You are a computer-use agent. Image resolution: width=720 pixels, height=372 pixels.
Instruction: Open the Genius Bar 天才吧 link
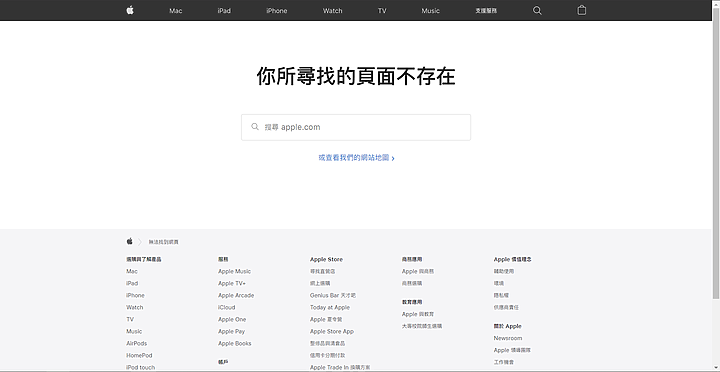pyautogui.click(x=333, y=295)
